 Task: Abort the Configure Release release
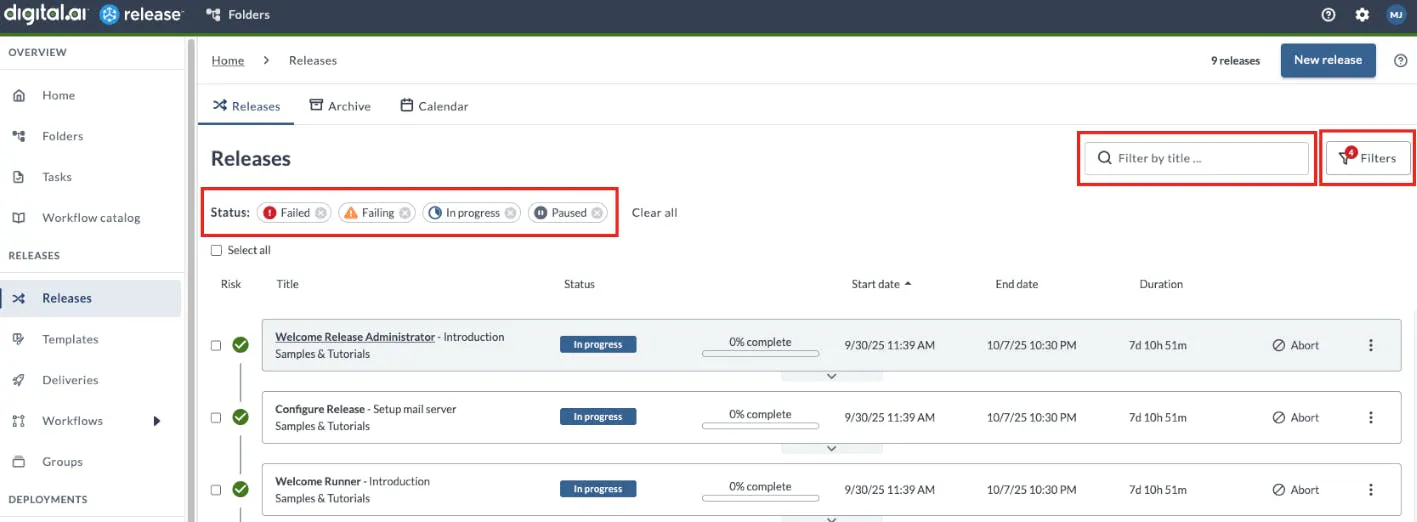tap(1296, 417)
